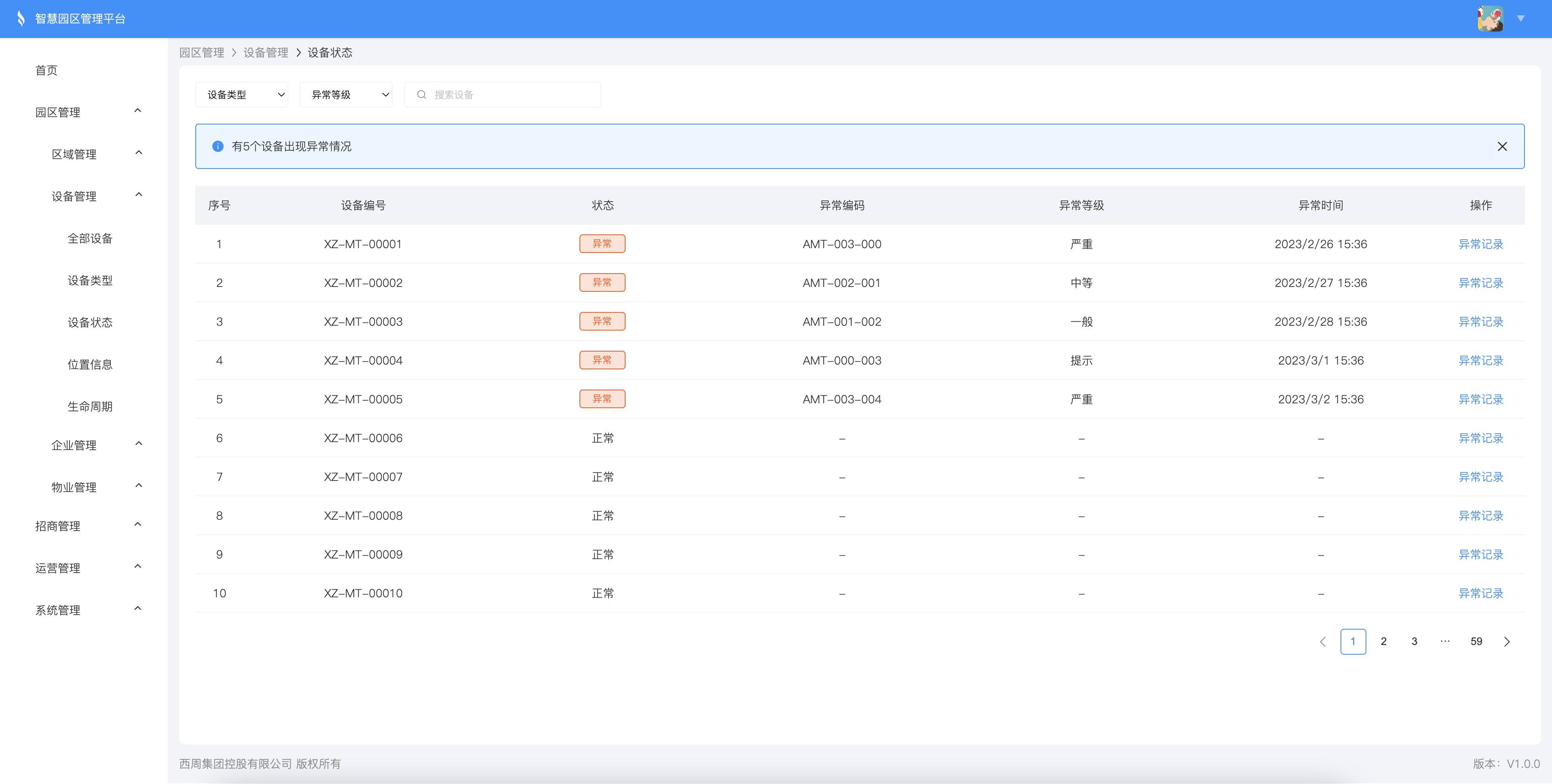Expand the 招商管理 sidebar section
The image size is (1552, 784).
click(138, 525)
